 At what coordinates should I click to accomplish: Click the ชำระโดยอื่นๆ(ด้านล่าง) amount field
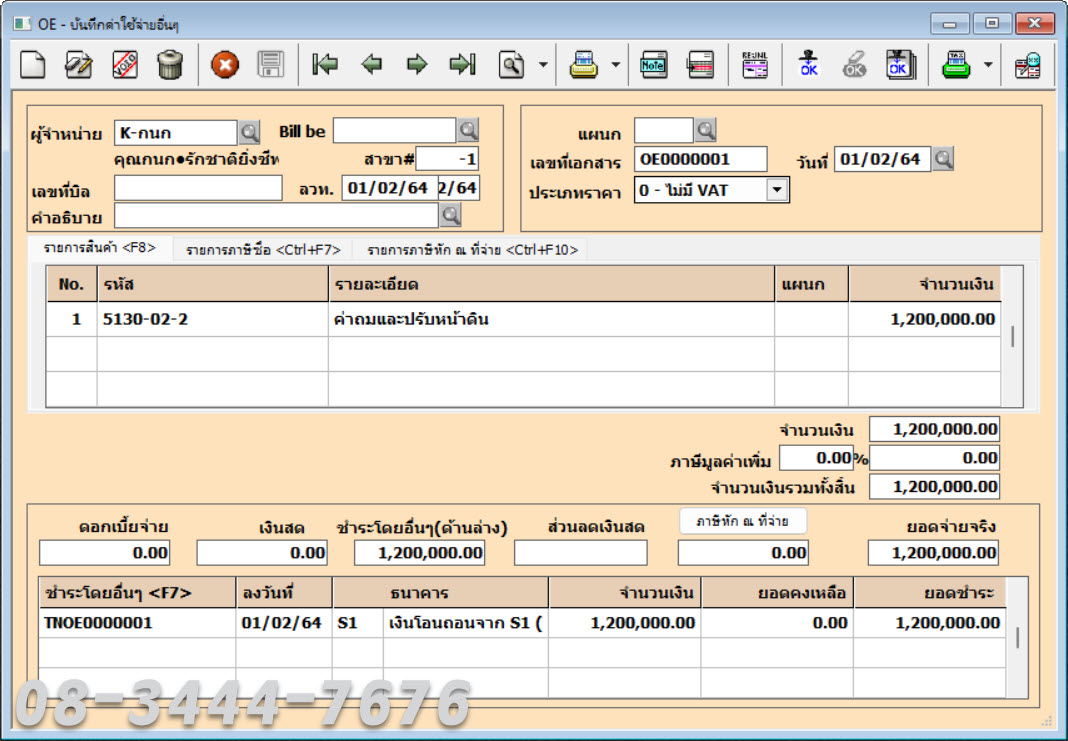tap(420, 553)
